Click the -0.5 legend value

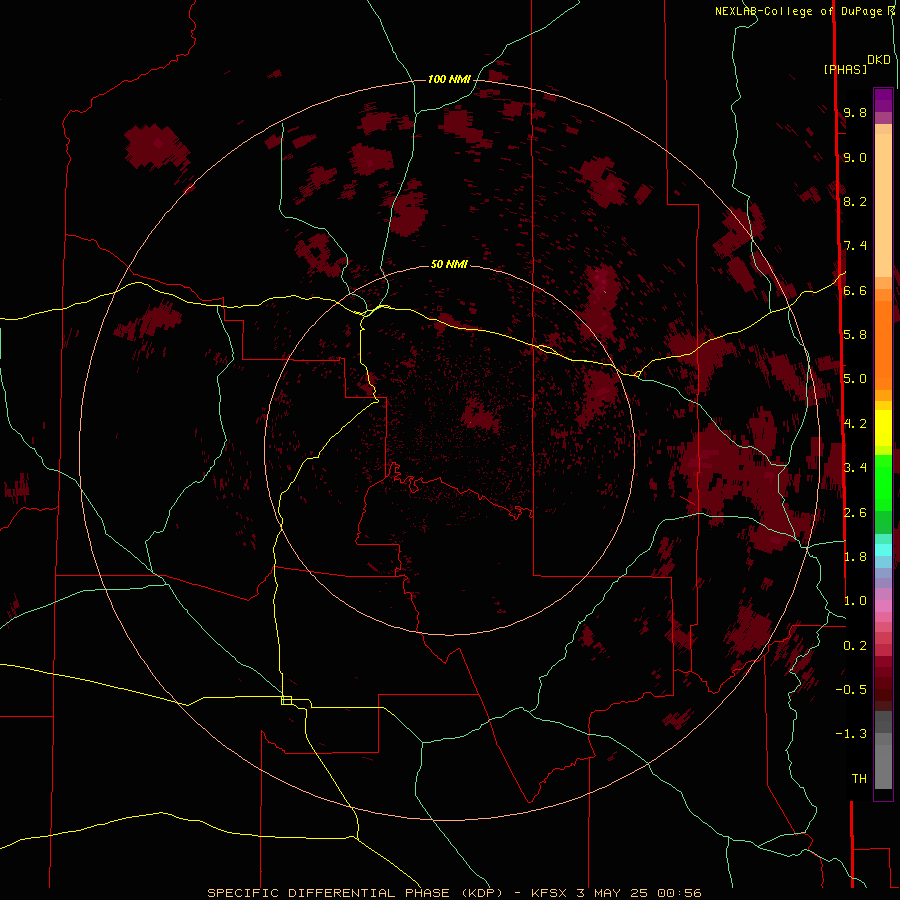pos(851,690)
